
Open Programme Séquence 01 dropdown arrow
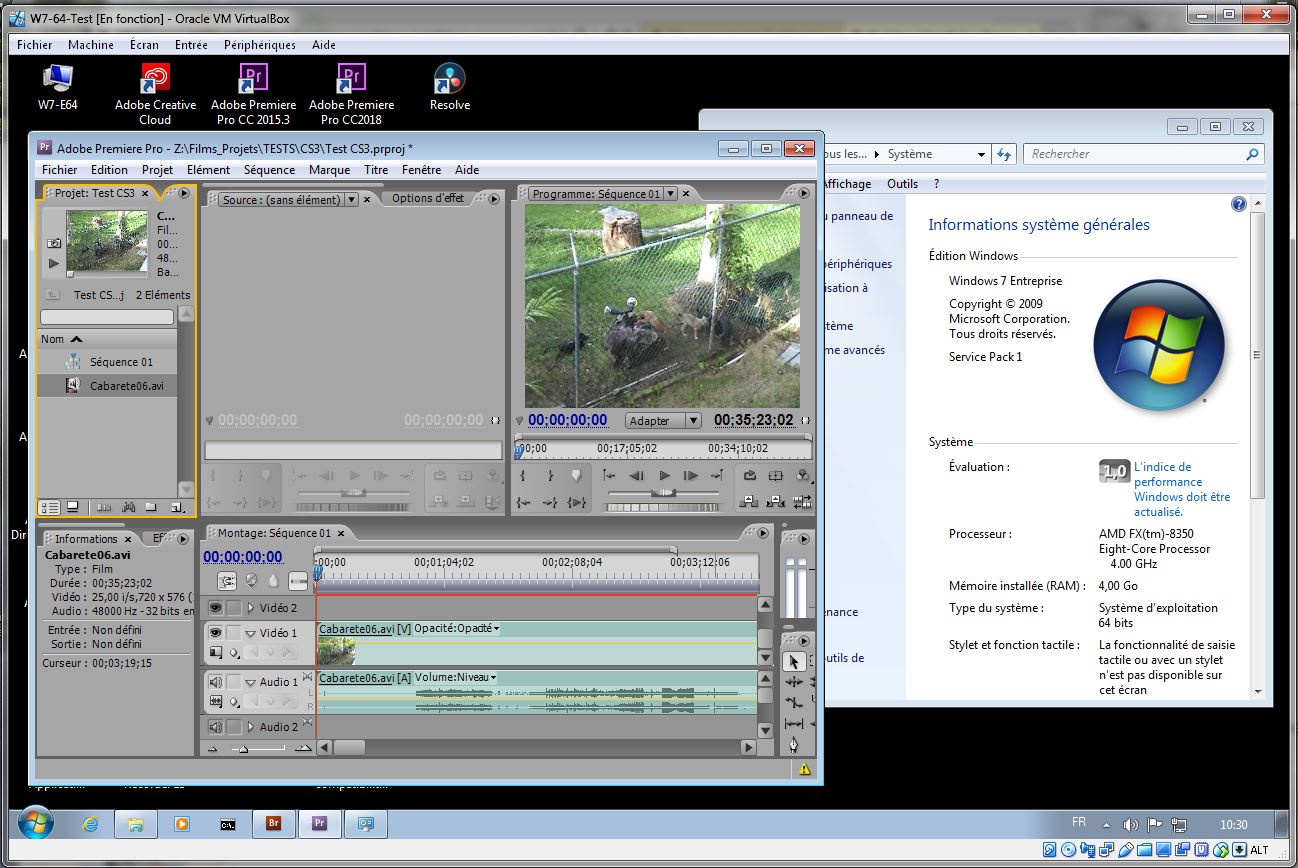(x=671, y=194)
